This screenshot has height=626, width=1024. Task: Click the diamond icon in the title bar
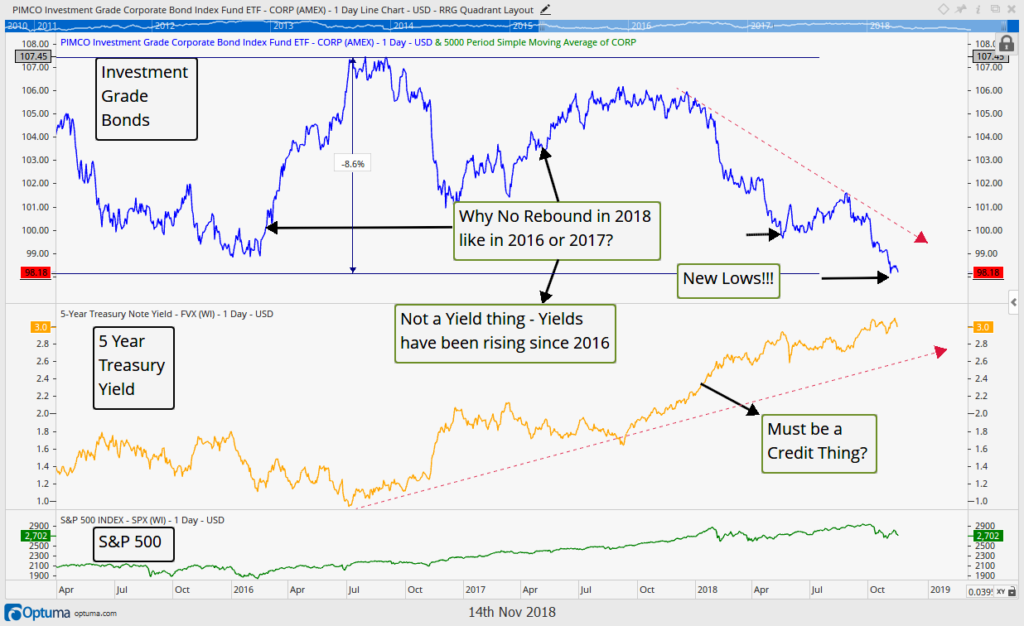tap(943, 9)
